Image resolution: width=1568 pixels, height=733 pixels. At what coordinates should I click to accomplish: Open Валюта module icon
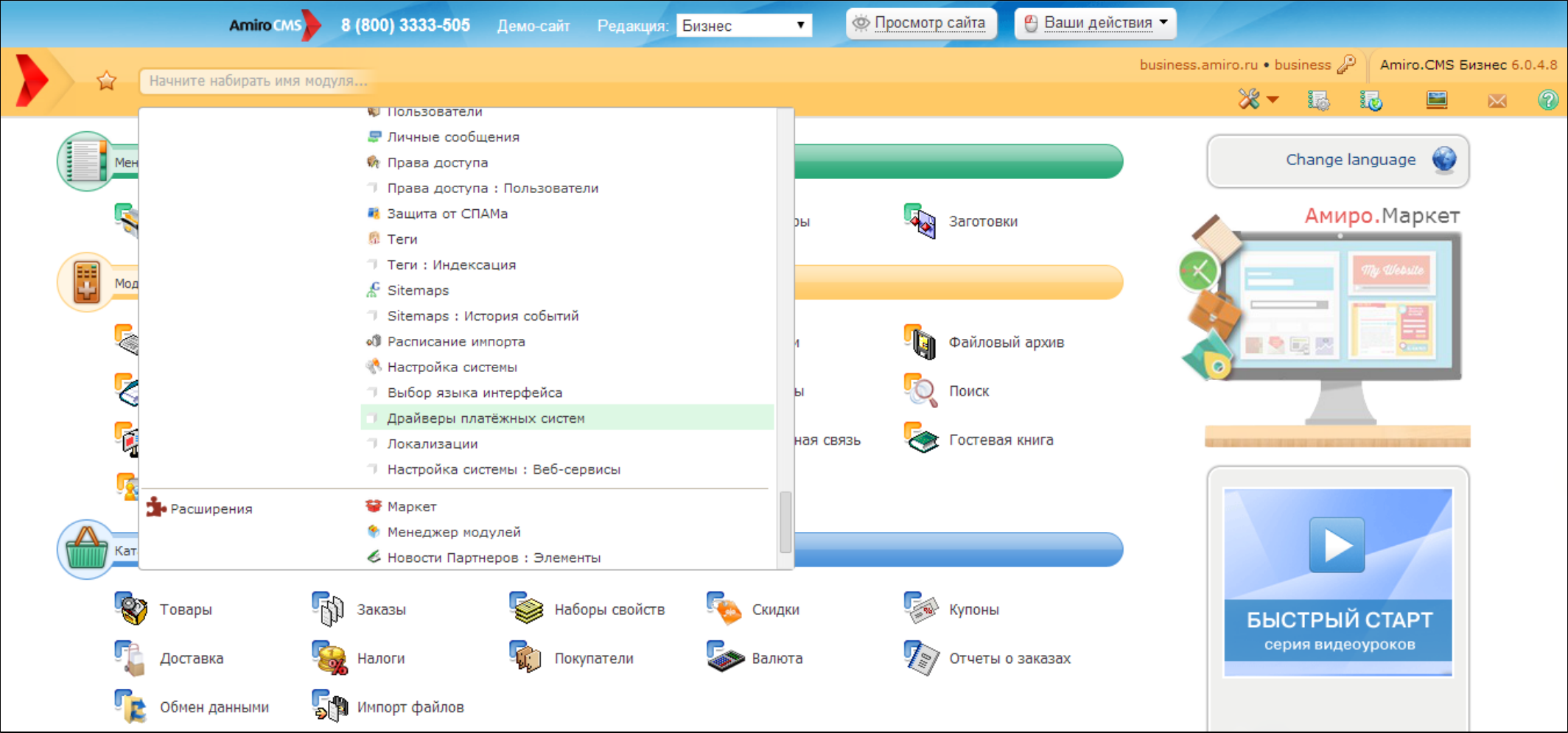tap(724, 658)
